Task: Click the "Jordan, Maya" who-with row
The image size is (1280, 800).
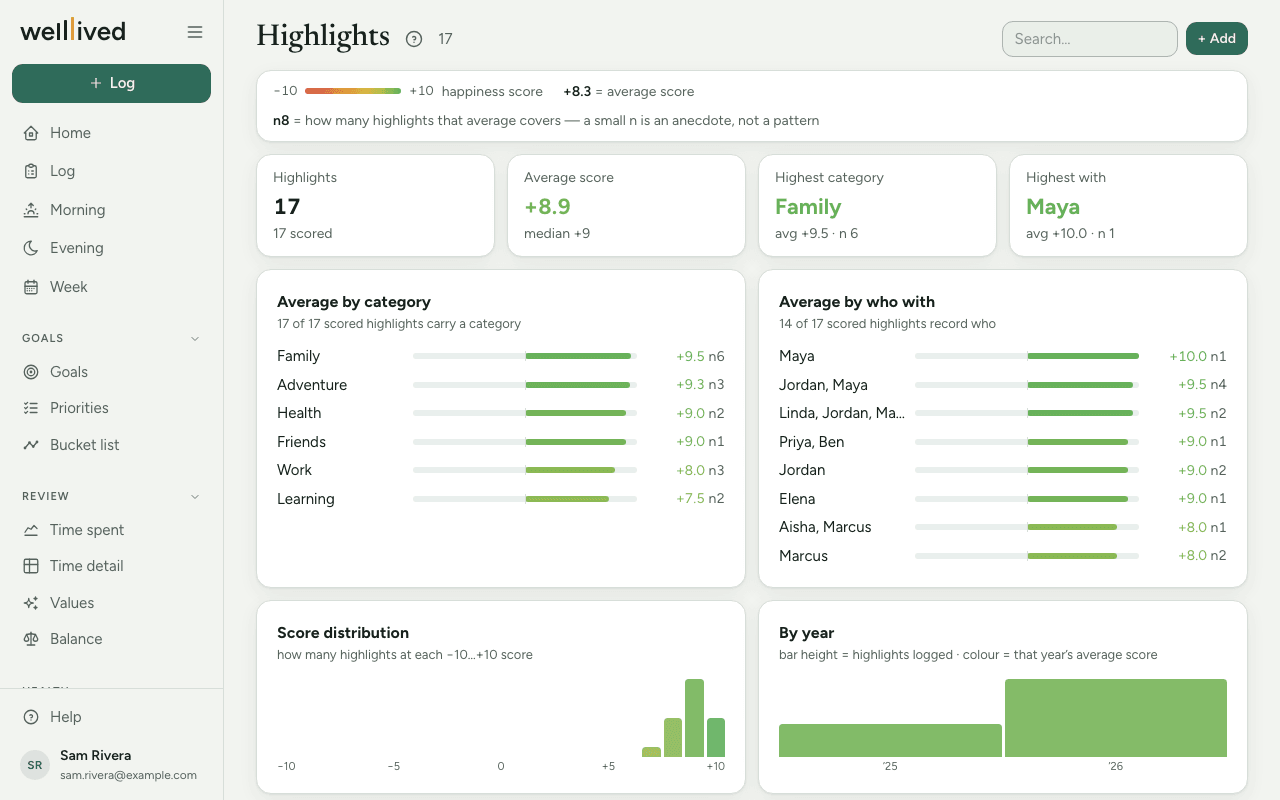Action: pyautogui.click(x=1003, y=385)
